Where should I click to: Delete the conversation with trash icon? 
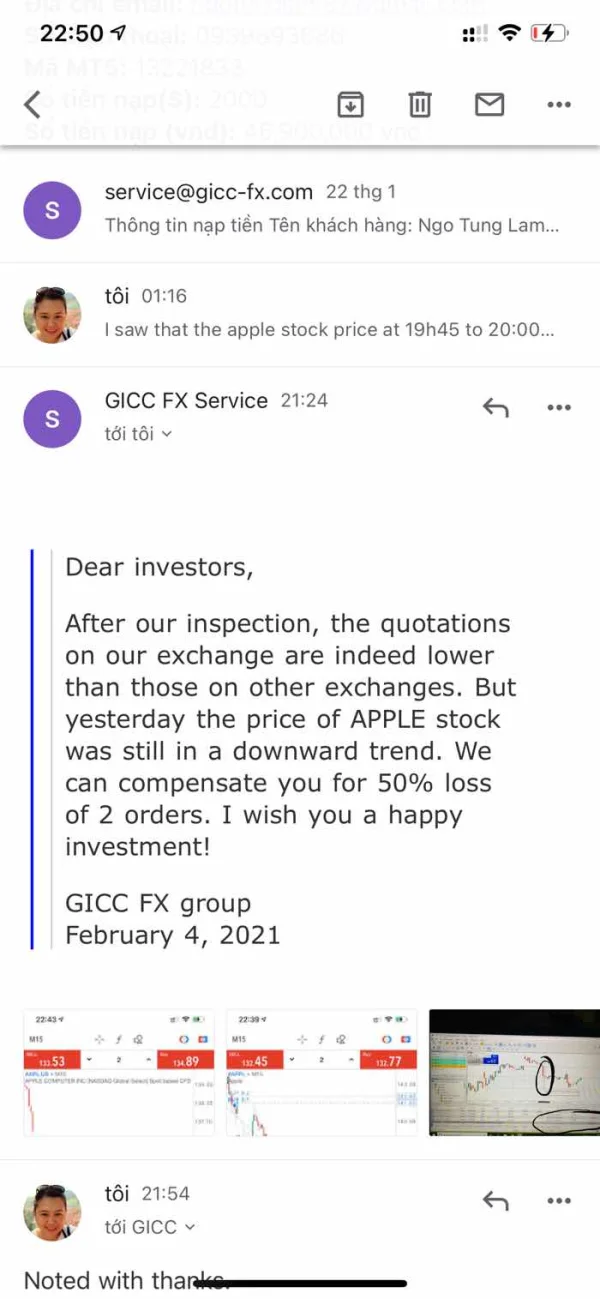(420, 104)
